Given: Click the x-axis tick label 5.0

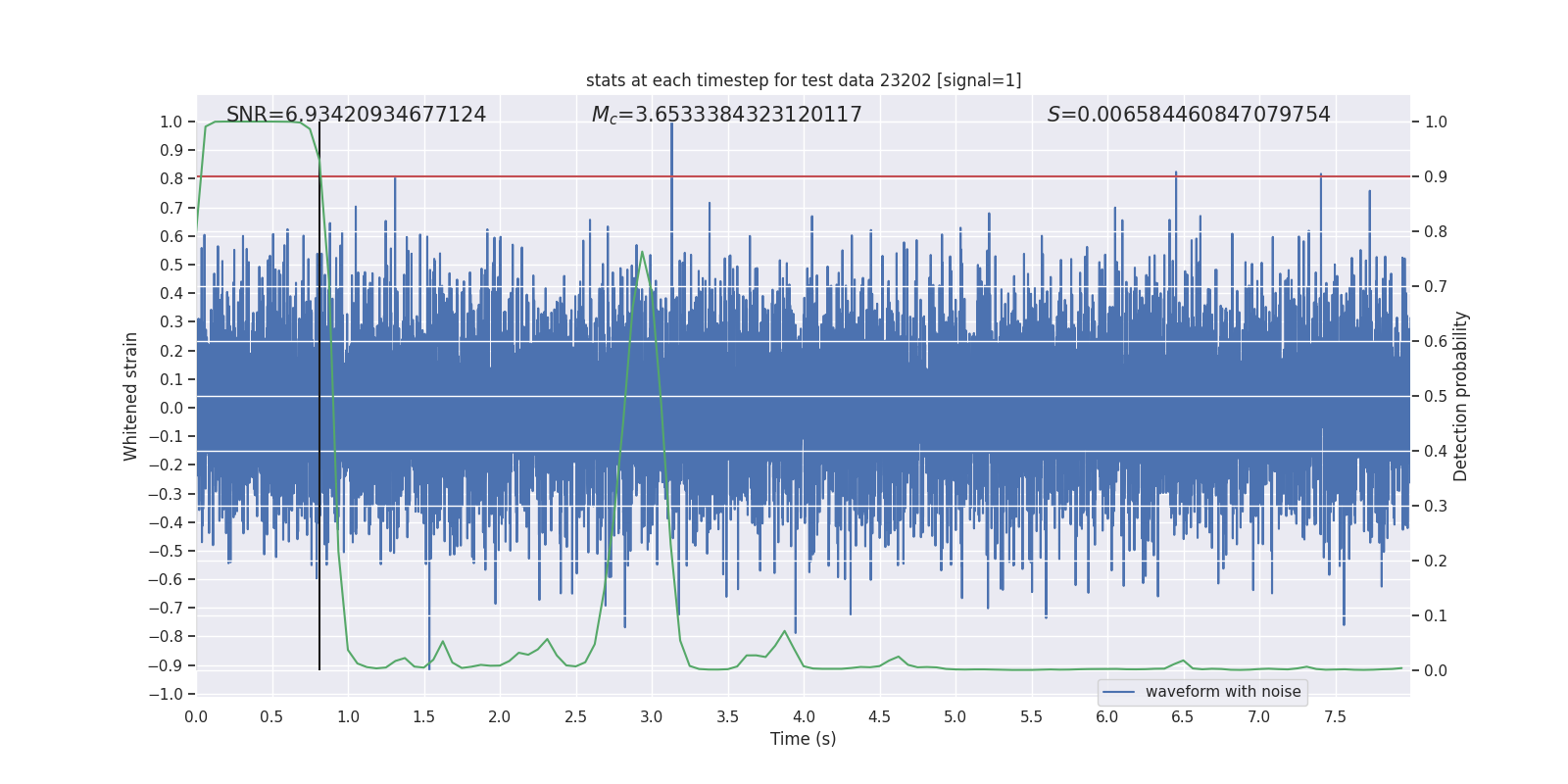Looking at the screenshot, I should [x=955, y=716].
